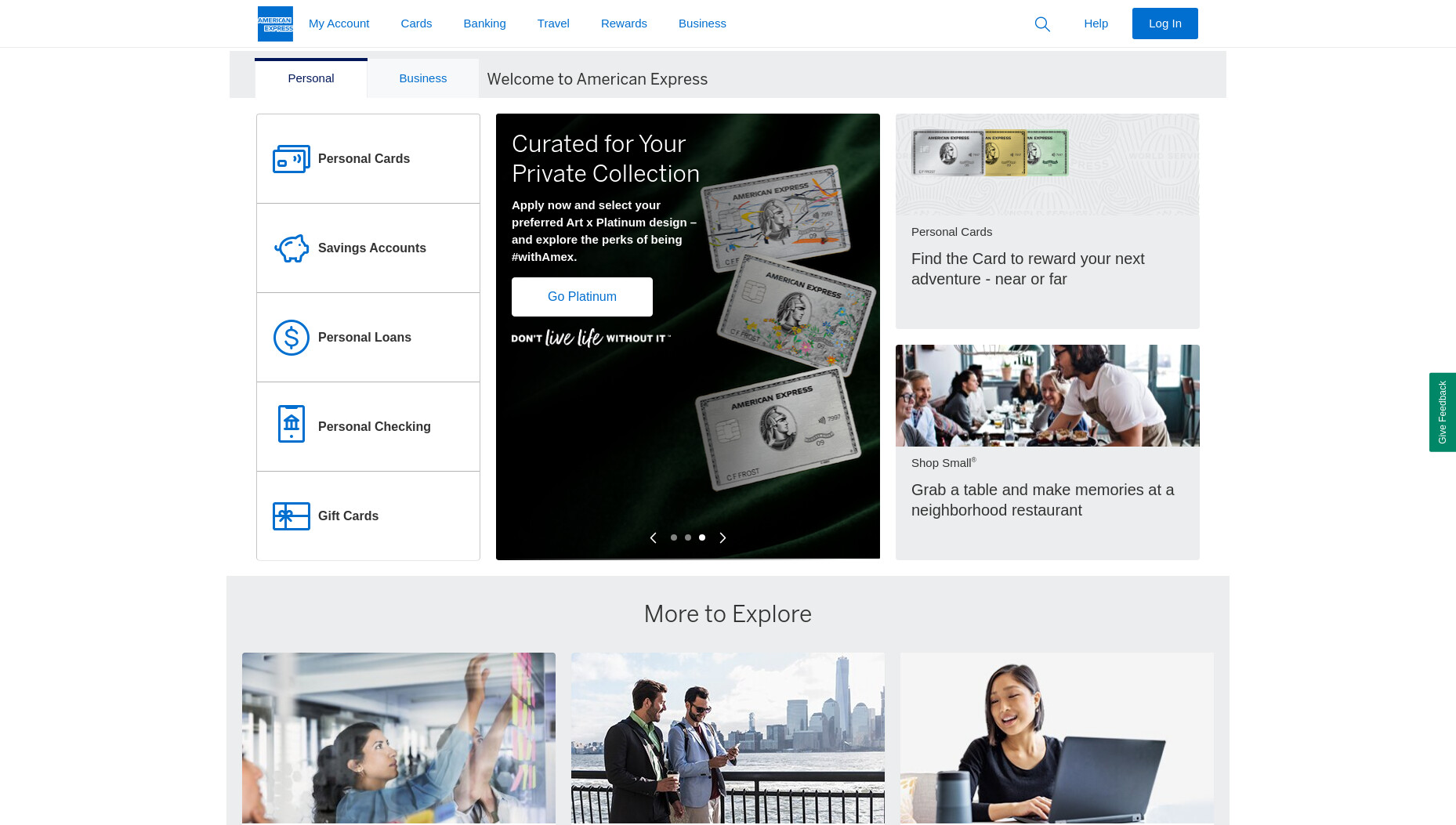Click the Help link

(x=1096, y=24)
